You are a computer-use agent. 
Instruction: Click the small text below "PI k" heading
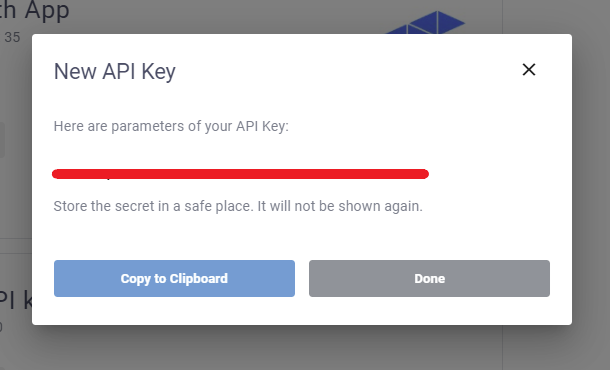click(x=1, y=327)
